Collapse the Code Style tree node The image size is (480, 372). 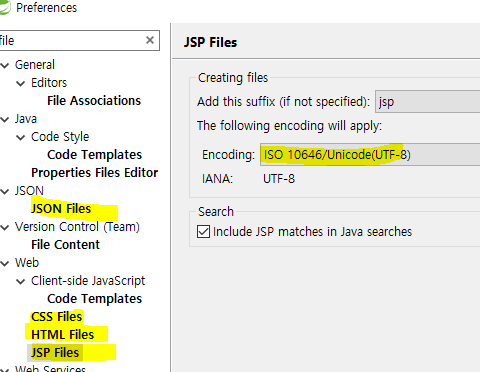[x=21, y=137]
